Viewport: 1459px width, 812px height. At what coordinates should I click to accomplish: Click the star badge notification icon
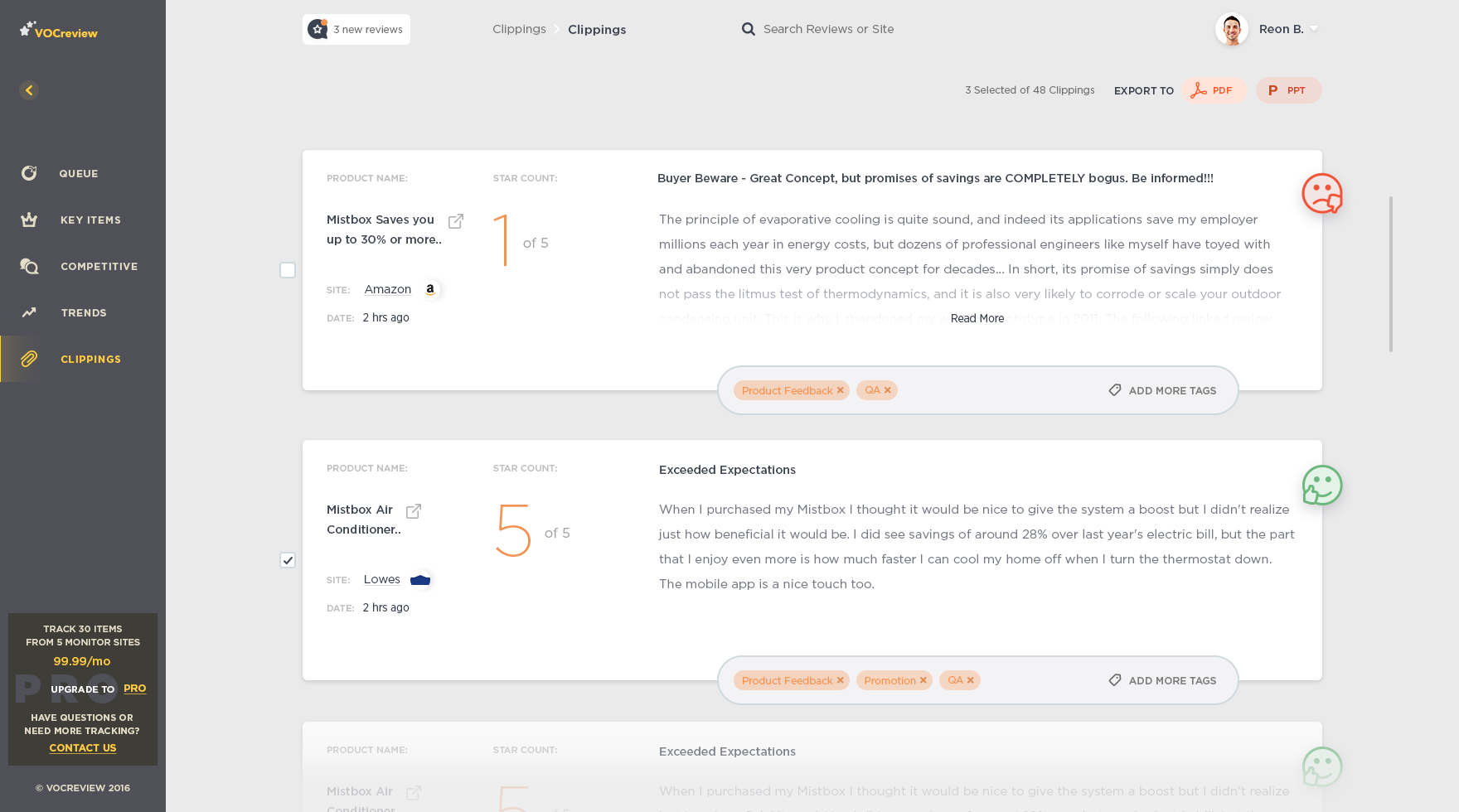(x=317, y=29)
